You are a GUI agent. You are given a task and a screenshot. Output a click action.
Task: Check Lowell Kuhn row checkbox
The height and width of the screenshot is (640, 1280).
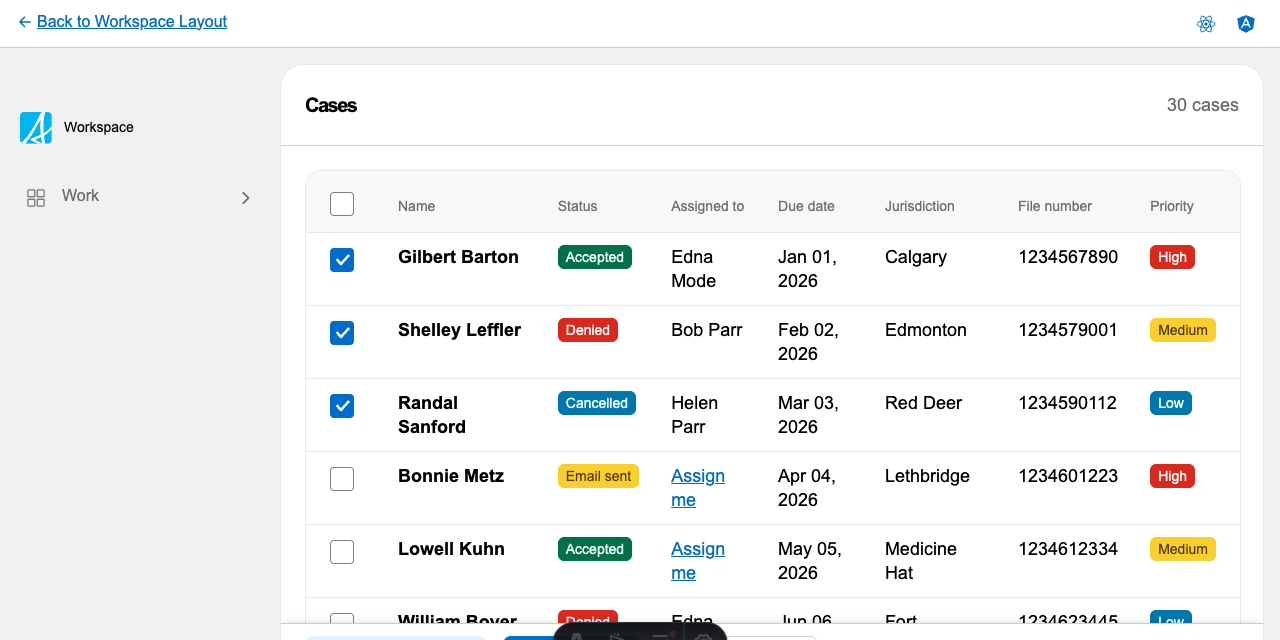point(342,552)
